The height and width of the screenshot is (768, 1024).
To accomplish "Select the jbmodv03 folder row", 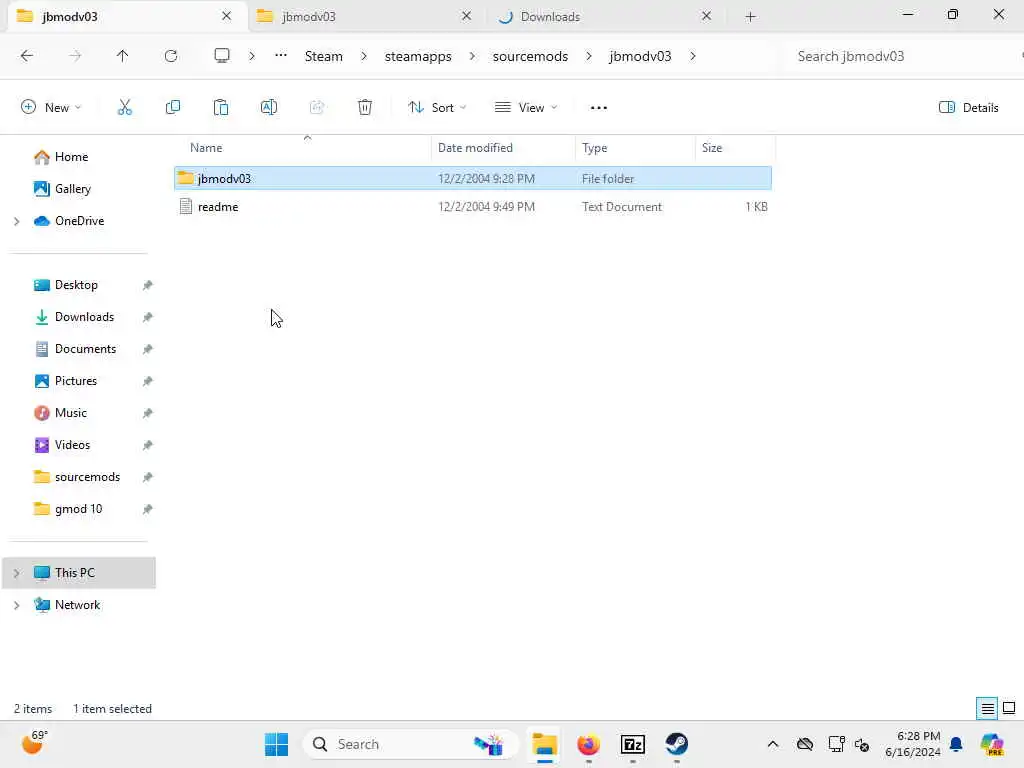I will click(473, 178).
